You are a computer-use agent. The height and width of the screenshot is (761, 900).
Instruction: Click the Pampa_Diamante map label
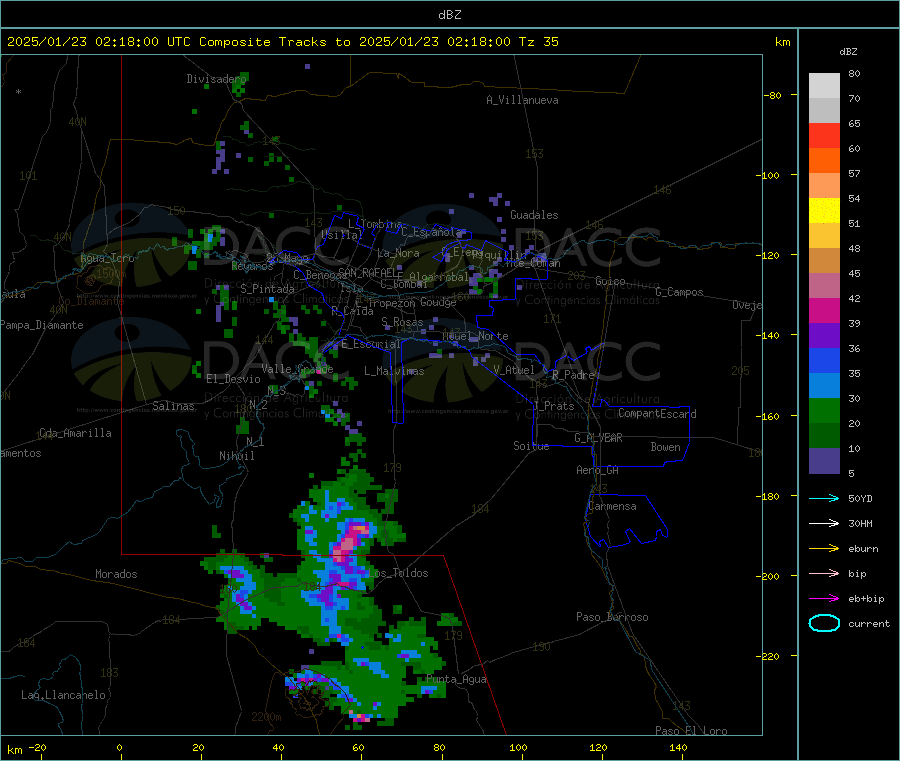(41, 325)
